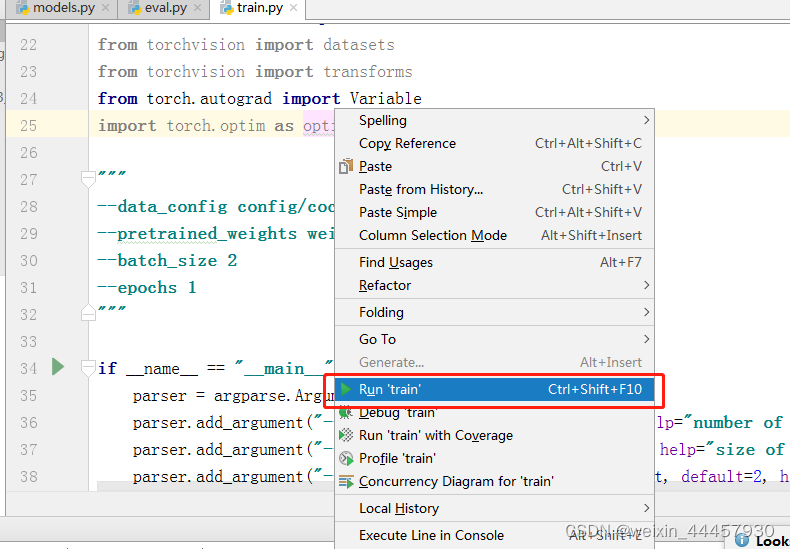Screen dimensions: 790x549
Task: Open Paste from History
Action: point(494,189)
